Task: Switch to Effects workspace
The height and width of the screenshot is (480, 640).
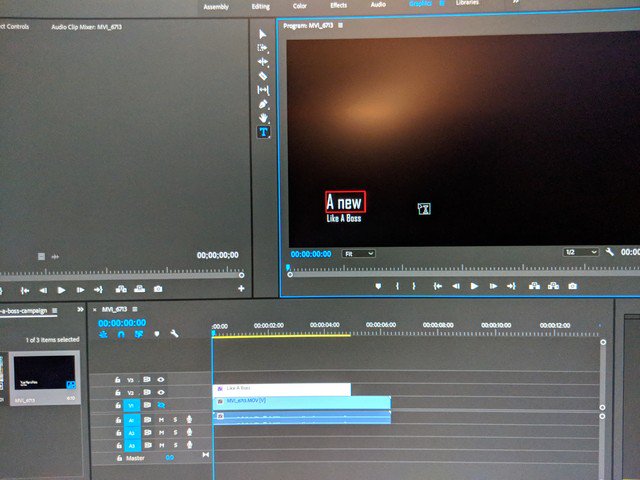Action: [338, 5]
